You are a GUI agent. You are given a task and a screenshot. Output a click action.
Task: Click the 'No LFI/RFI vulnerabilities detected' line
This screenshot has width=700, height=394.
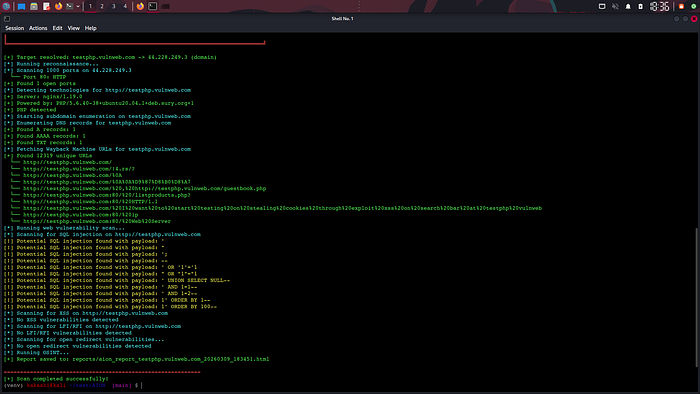point(68,333)
